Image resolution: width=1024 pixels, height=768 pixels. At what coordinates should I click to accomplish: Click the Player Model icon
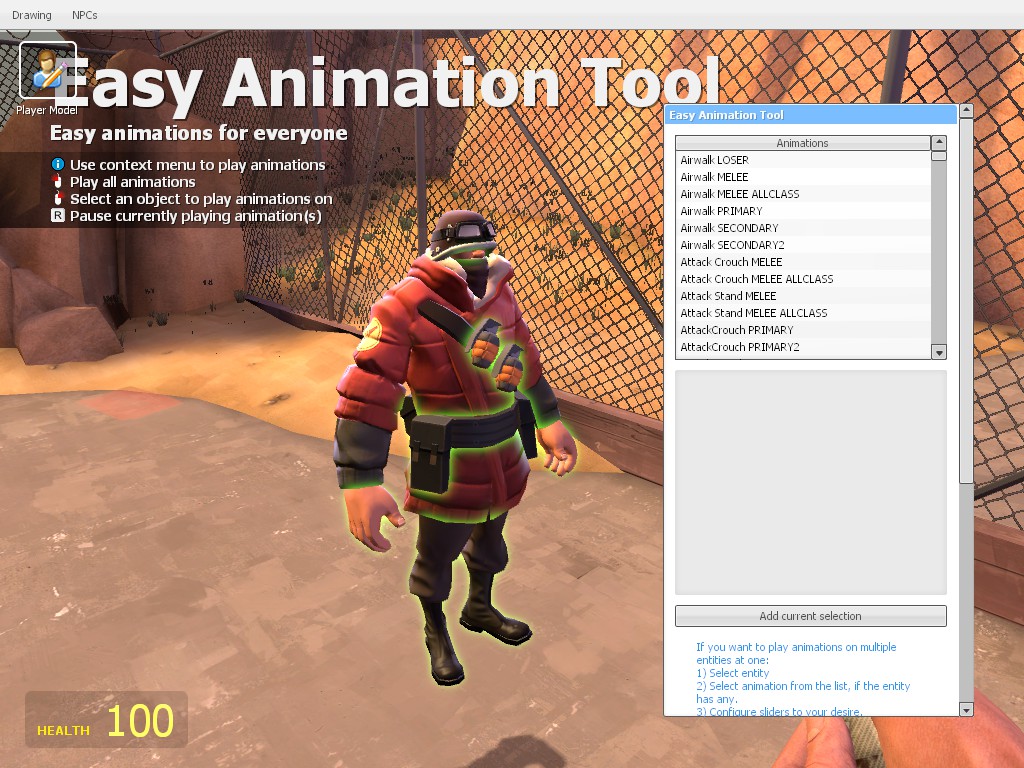click(x=48, y=71)
